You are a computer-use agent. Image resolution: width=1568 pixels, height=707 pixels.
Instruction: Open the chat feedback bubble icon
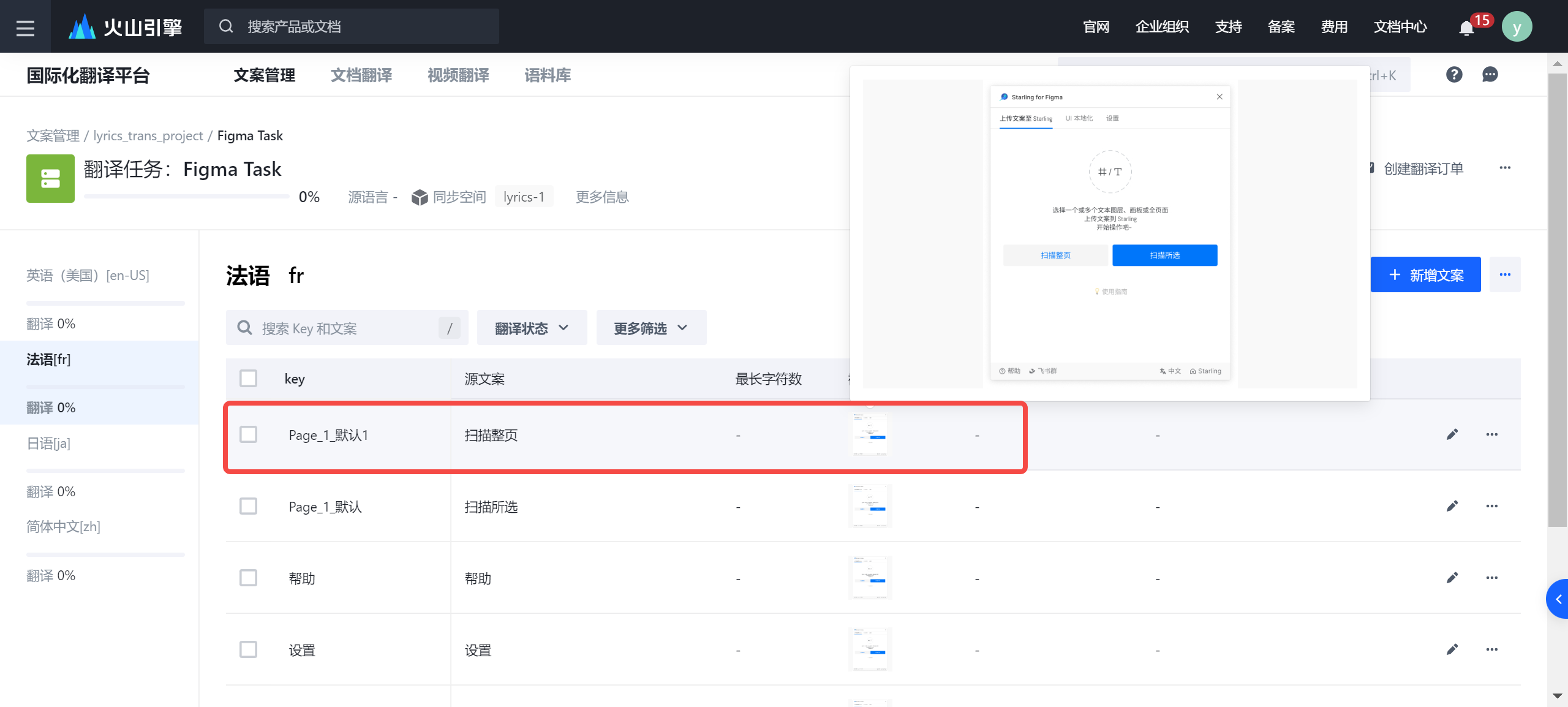click(x=1490, y=75)
